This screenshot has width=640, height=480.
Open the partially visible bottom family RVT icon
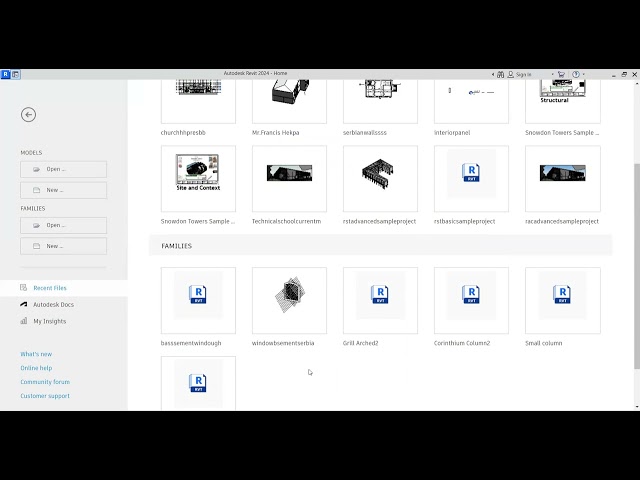[198, 383]
